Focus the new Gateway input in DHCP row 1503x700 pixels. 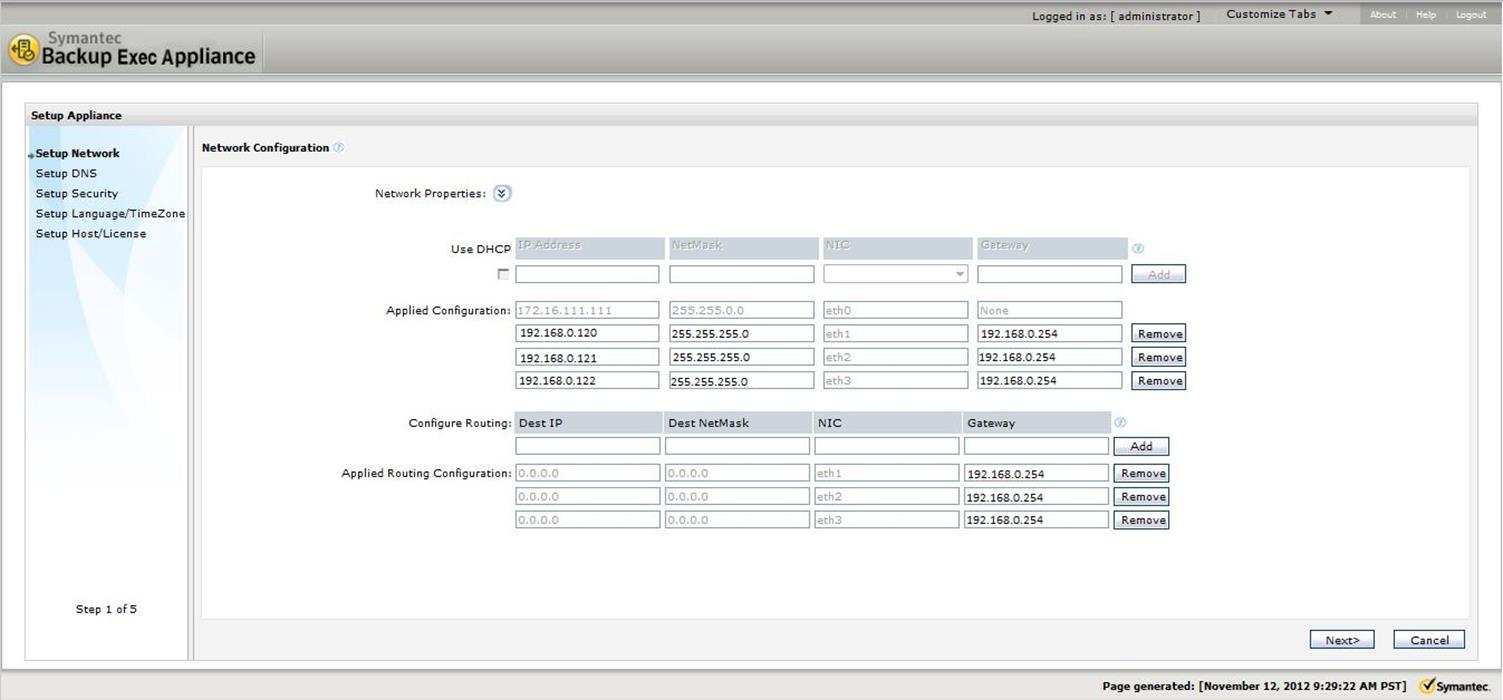click(1050, 274)
